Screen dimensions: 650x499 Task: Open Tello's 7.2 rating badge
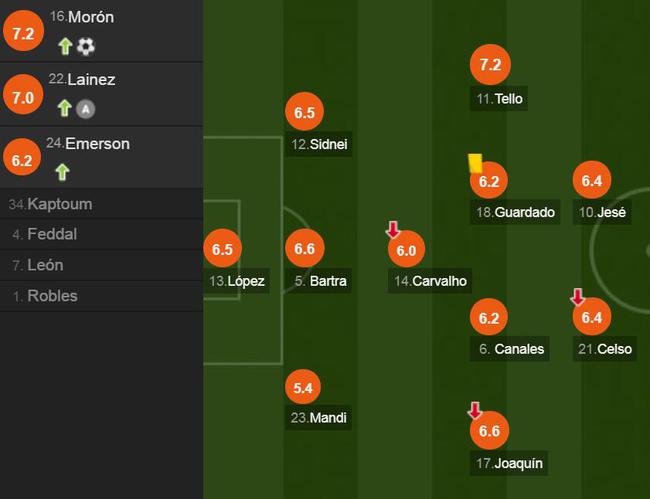pyautogui.click(x=490, y=65)
